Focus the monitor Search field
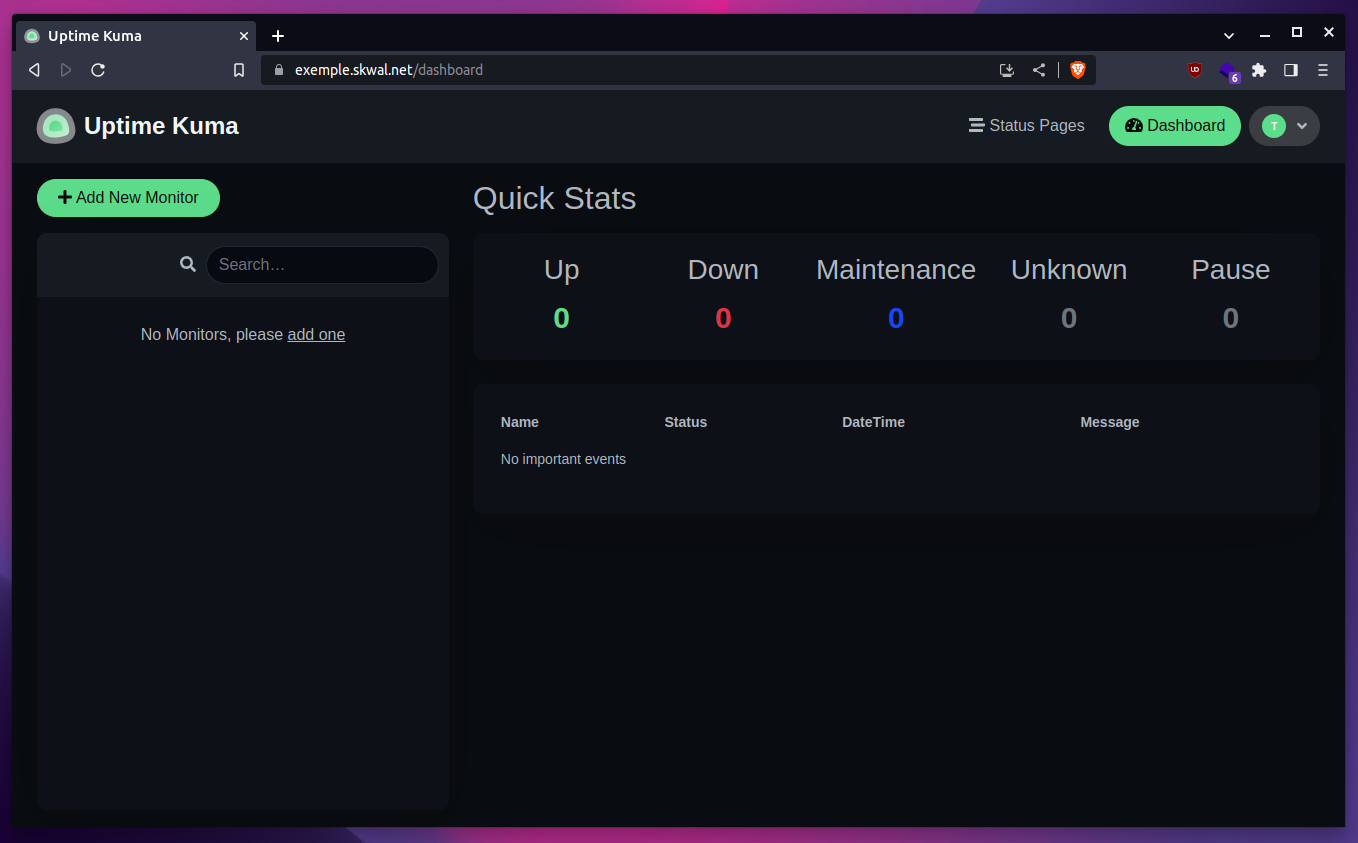1358x843 pixels. tap(322, 265)
